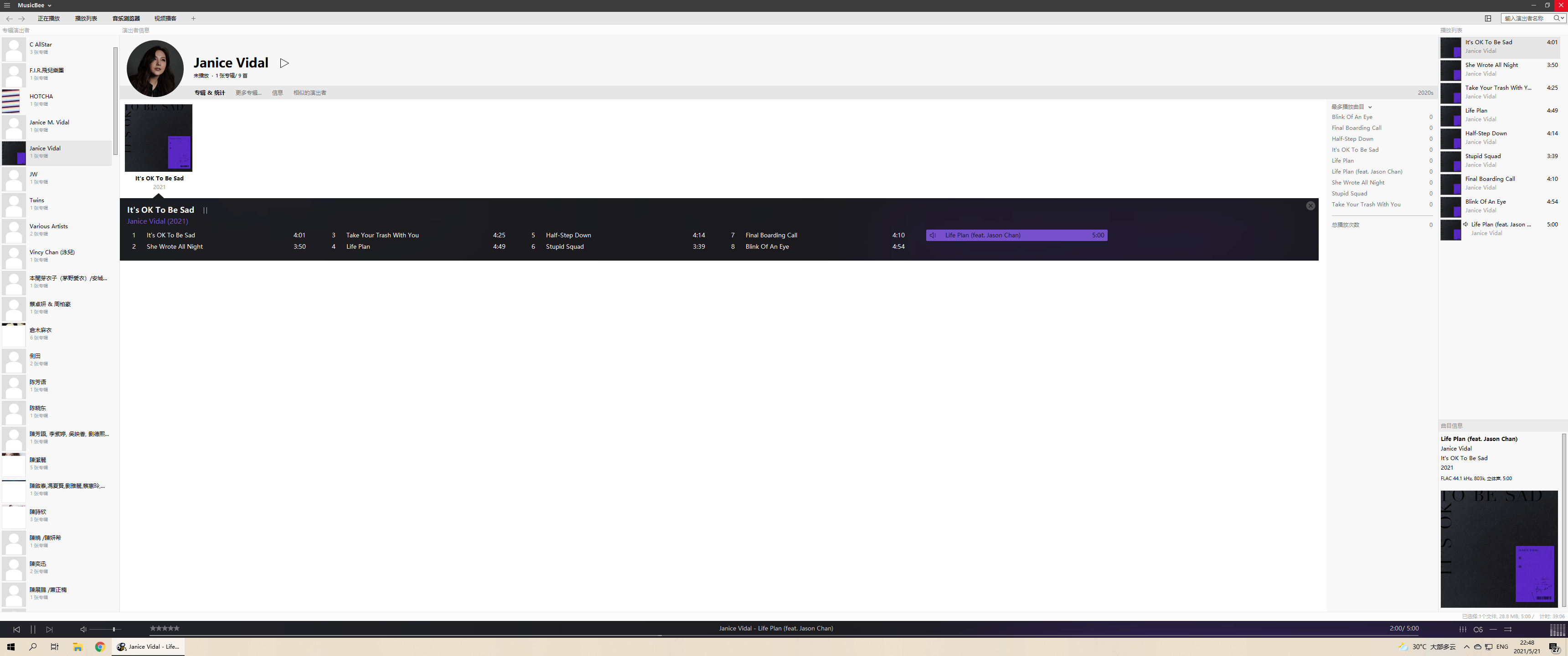Play all Janice Vidal tracks

284,63
